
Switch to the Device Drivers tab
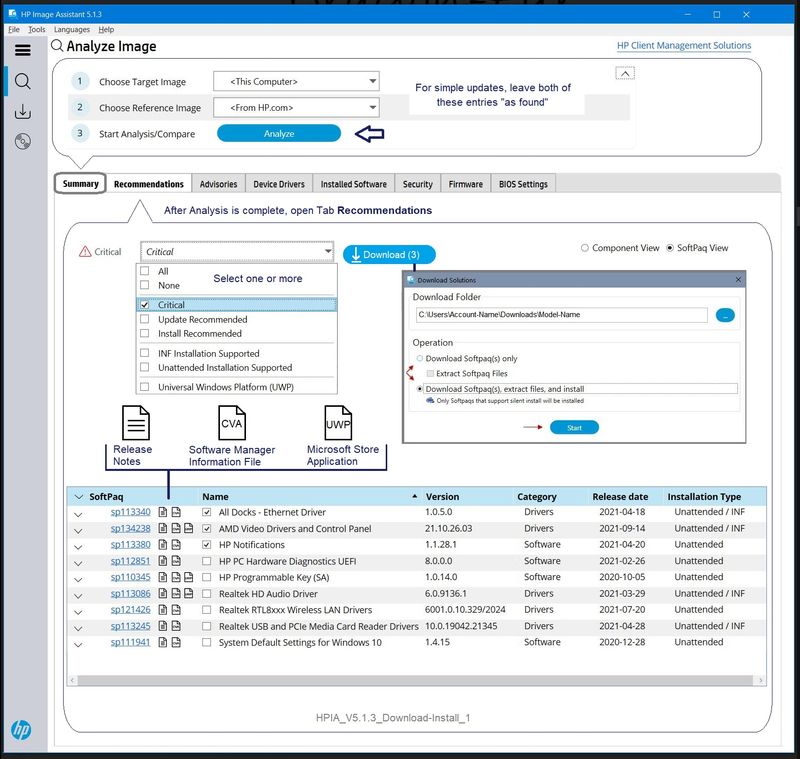(x=279, y=184)
